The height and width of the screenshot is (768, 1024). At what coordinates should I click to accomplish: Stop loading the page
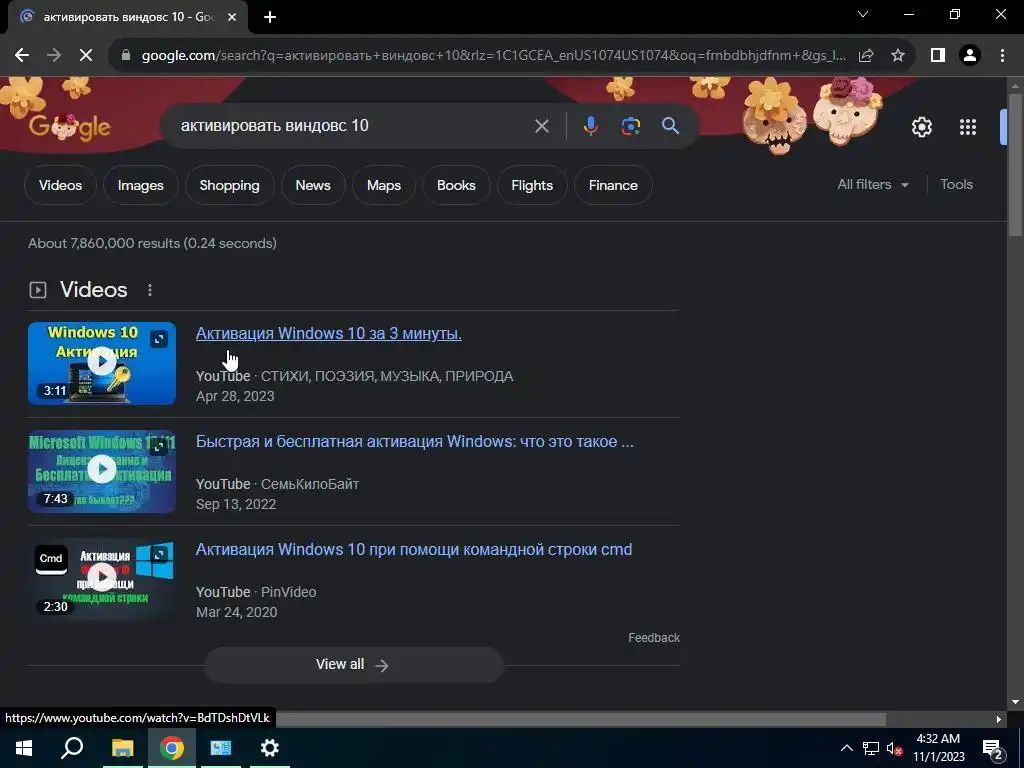coord(86,56)
